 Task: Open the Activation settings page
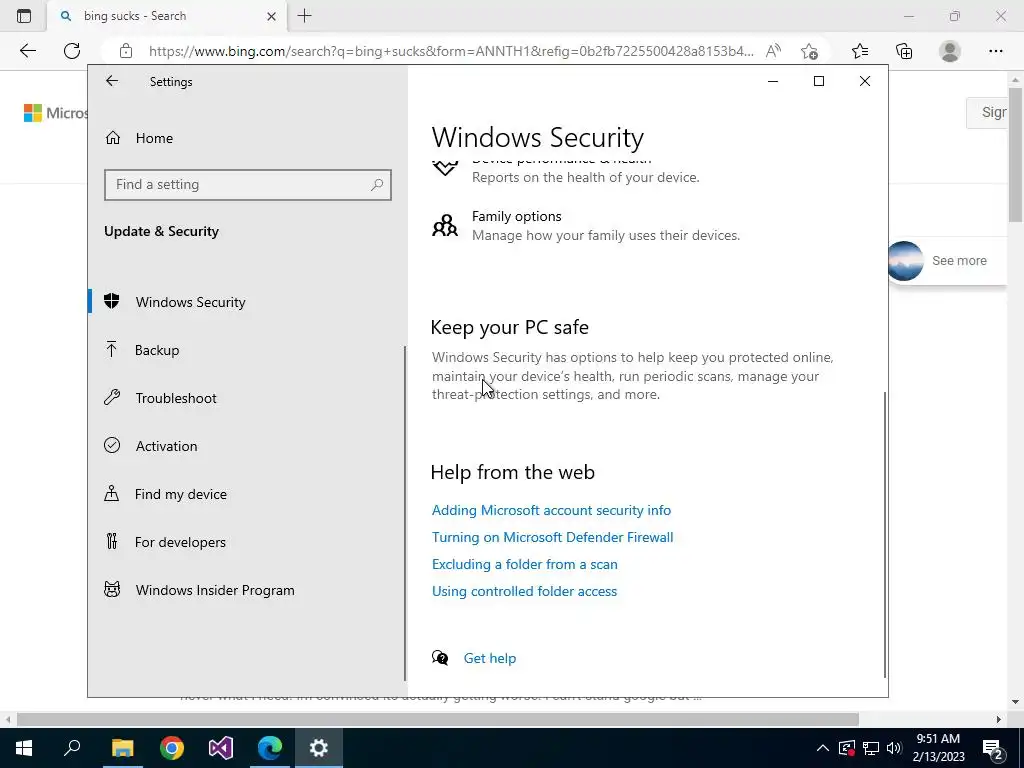pos(248,446)
